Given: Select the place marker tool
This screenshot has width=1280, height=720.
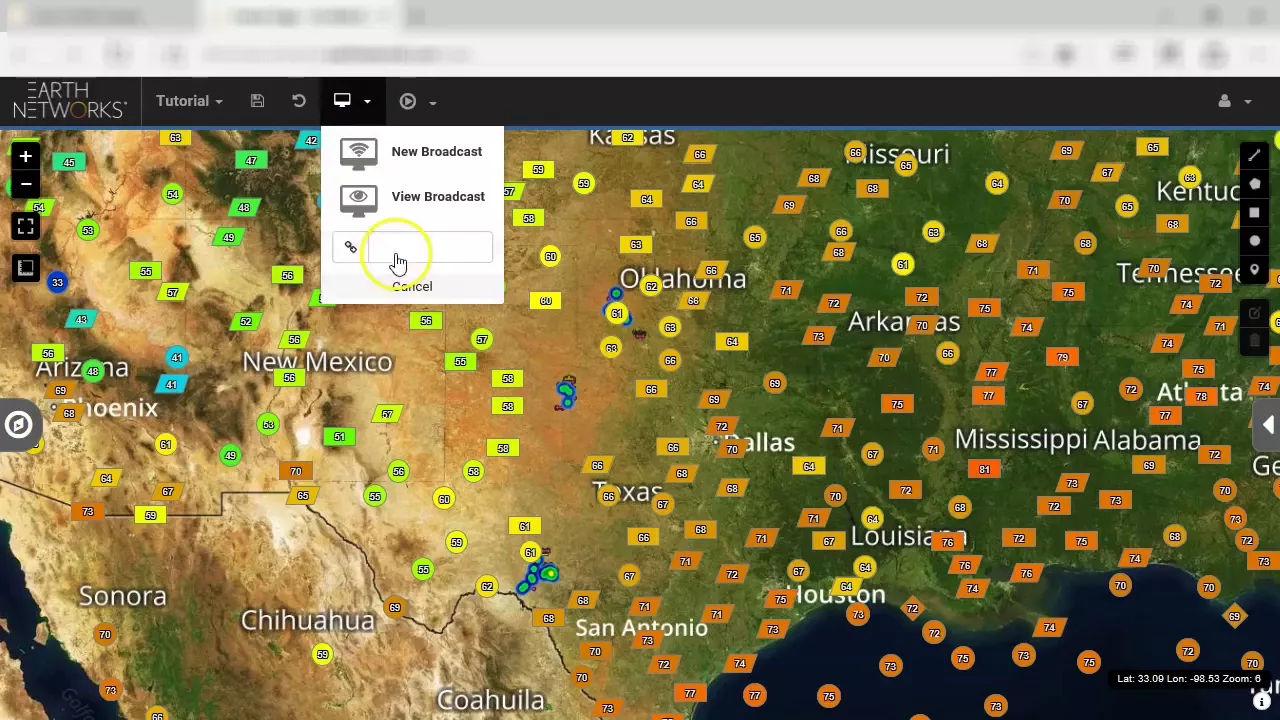Looking at the screenshot, I should coord(1255,270).
